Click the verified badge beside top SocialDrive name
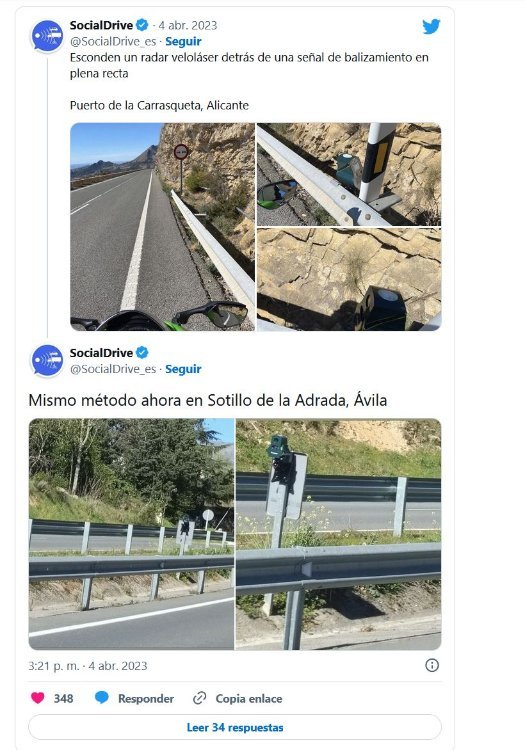 click(142, 25)
